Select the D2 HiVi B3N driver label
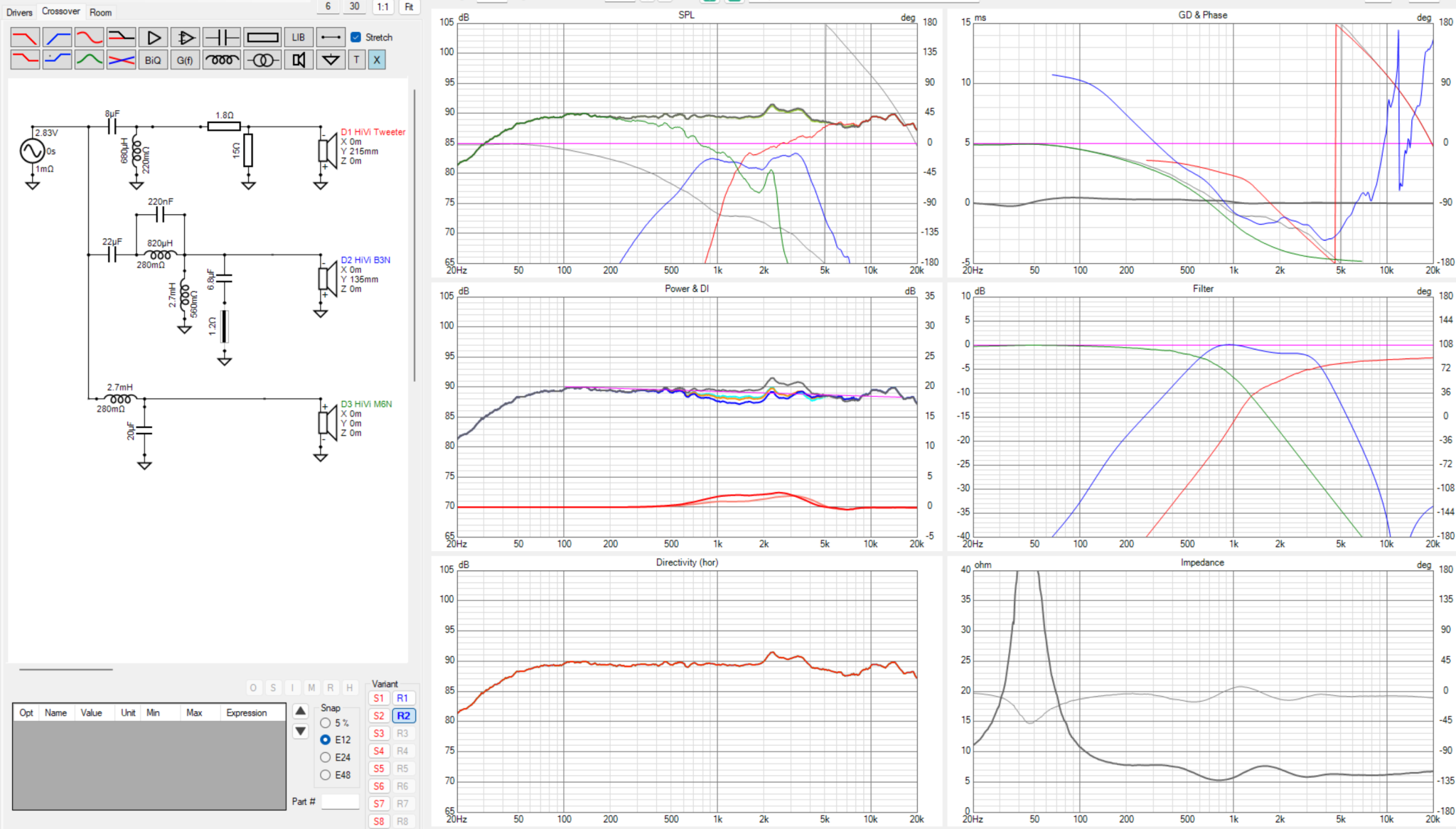This screenshot has width=1456, height=829. pyautogui.click(x=365, y=260)
